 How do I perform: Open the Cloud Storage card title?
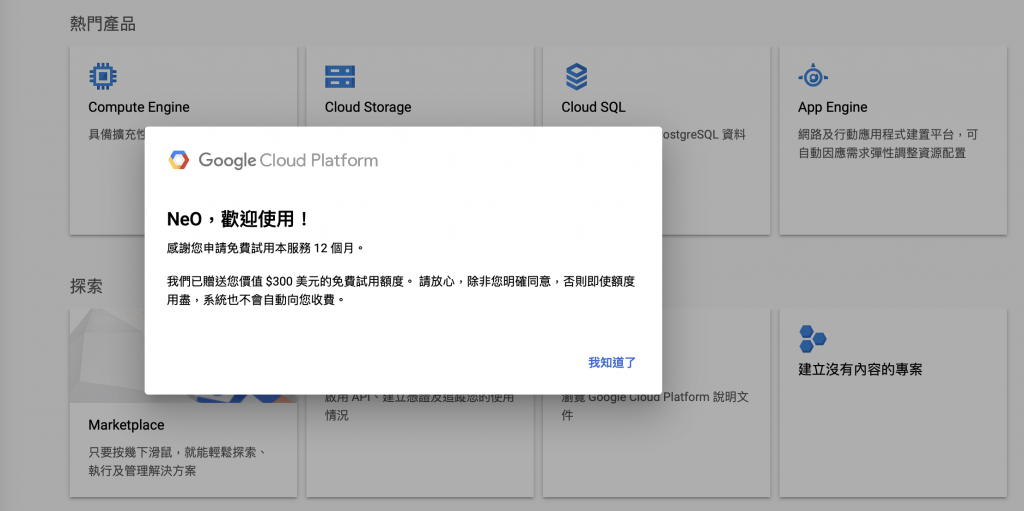[368, 107]
